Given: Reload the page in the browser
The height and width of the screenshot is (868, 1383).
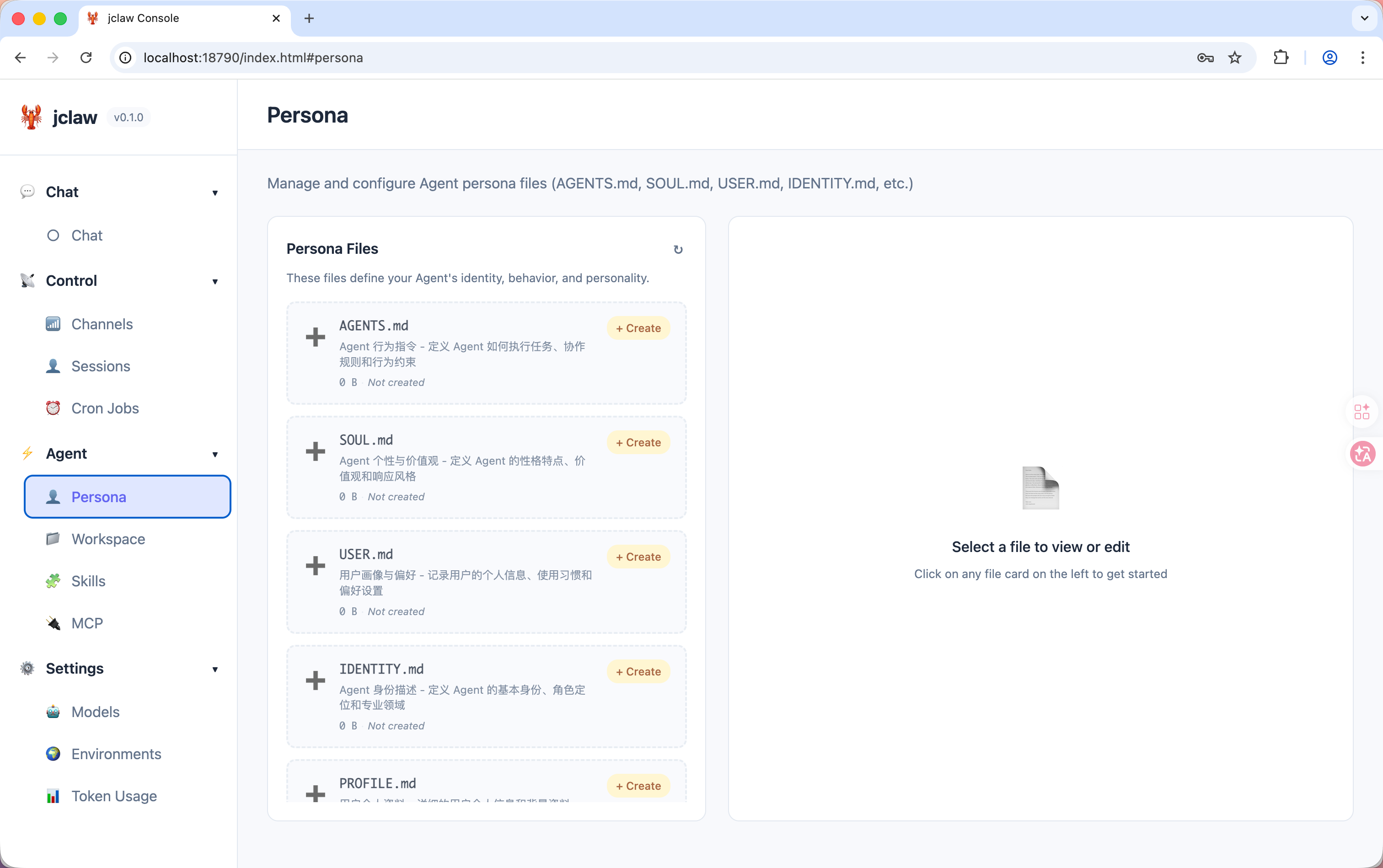Looking at the screenshot, I should click(86, 58).
